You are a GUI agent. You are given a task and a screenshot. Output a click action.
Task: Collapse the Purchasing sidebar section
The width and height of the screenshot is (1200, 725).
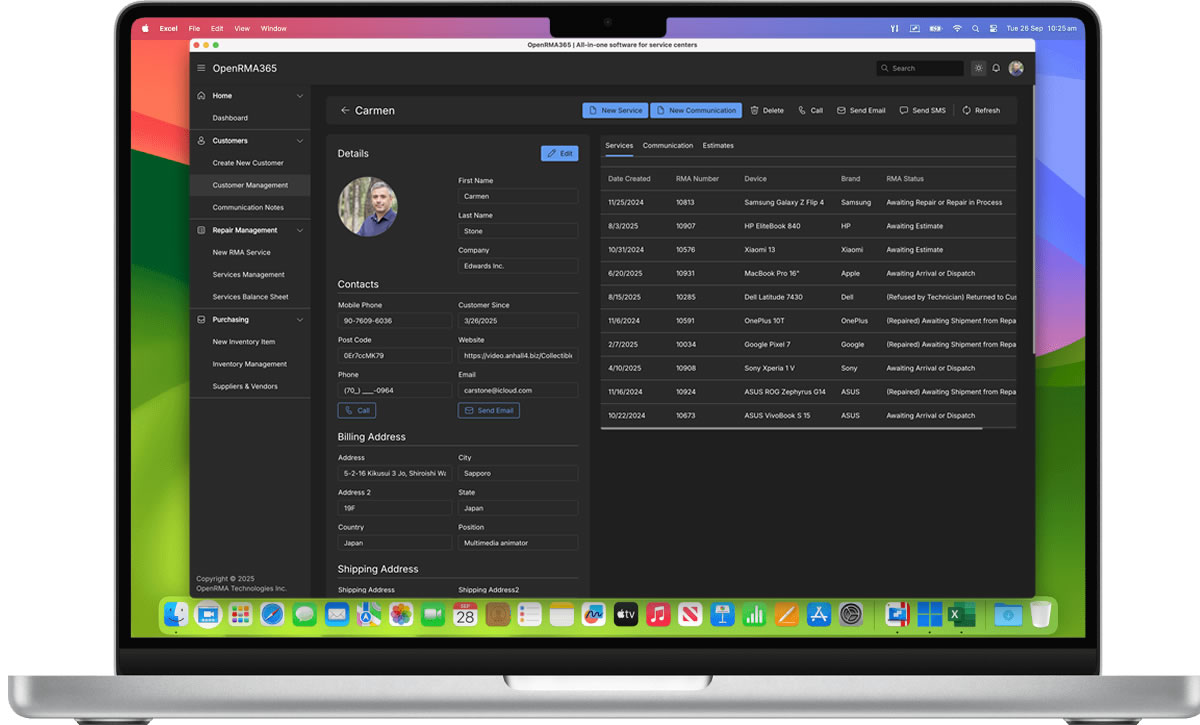(300, 320)
